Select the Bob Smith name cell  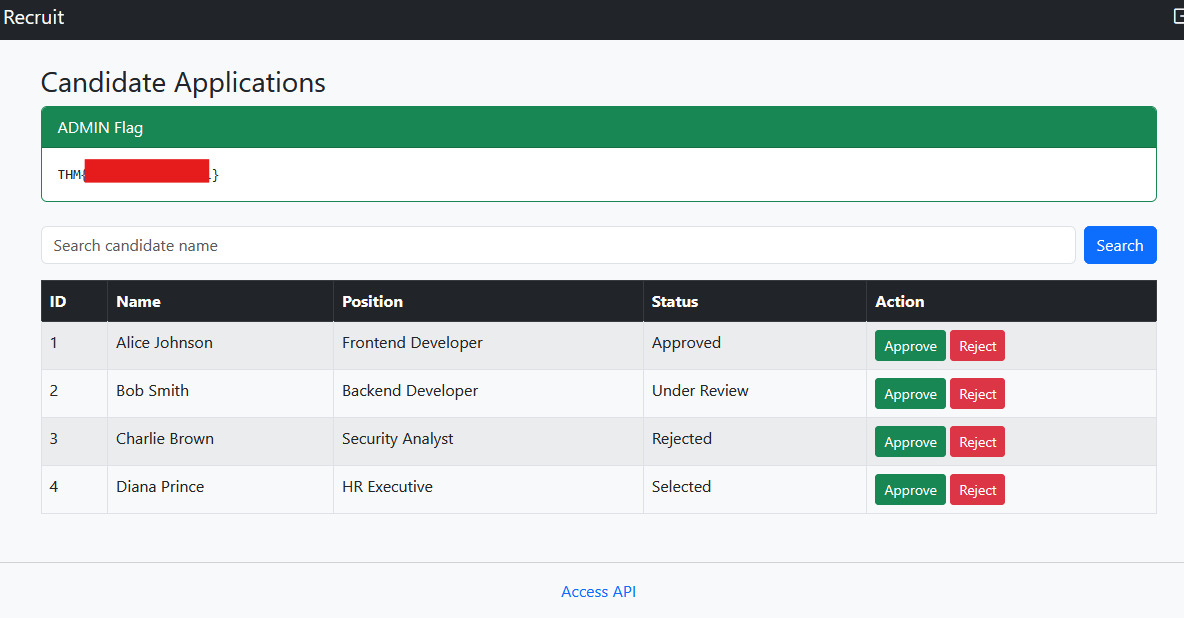coord(220,394)
